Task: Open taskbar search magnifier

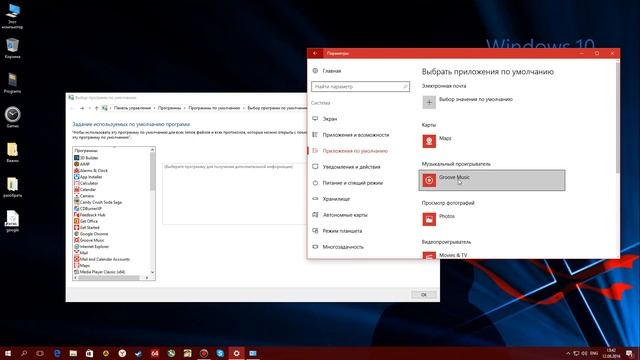Action: (24, 353)
